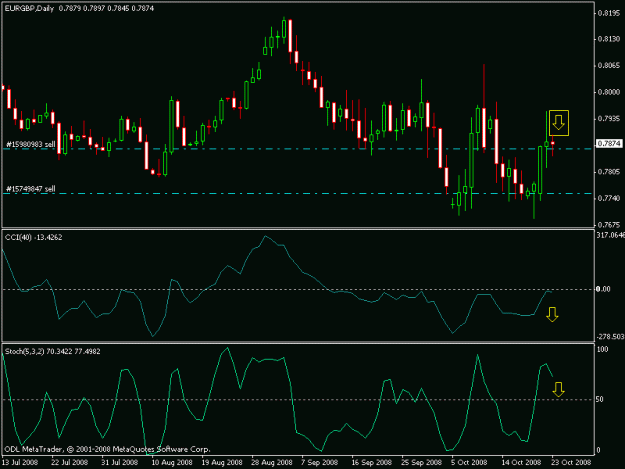Click the 0.7740 price scale label
The image size is (625, 469).
609,198
